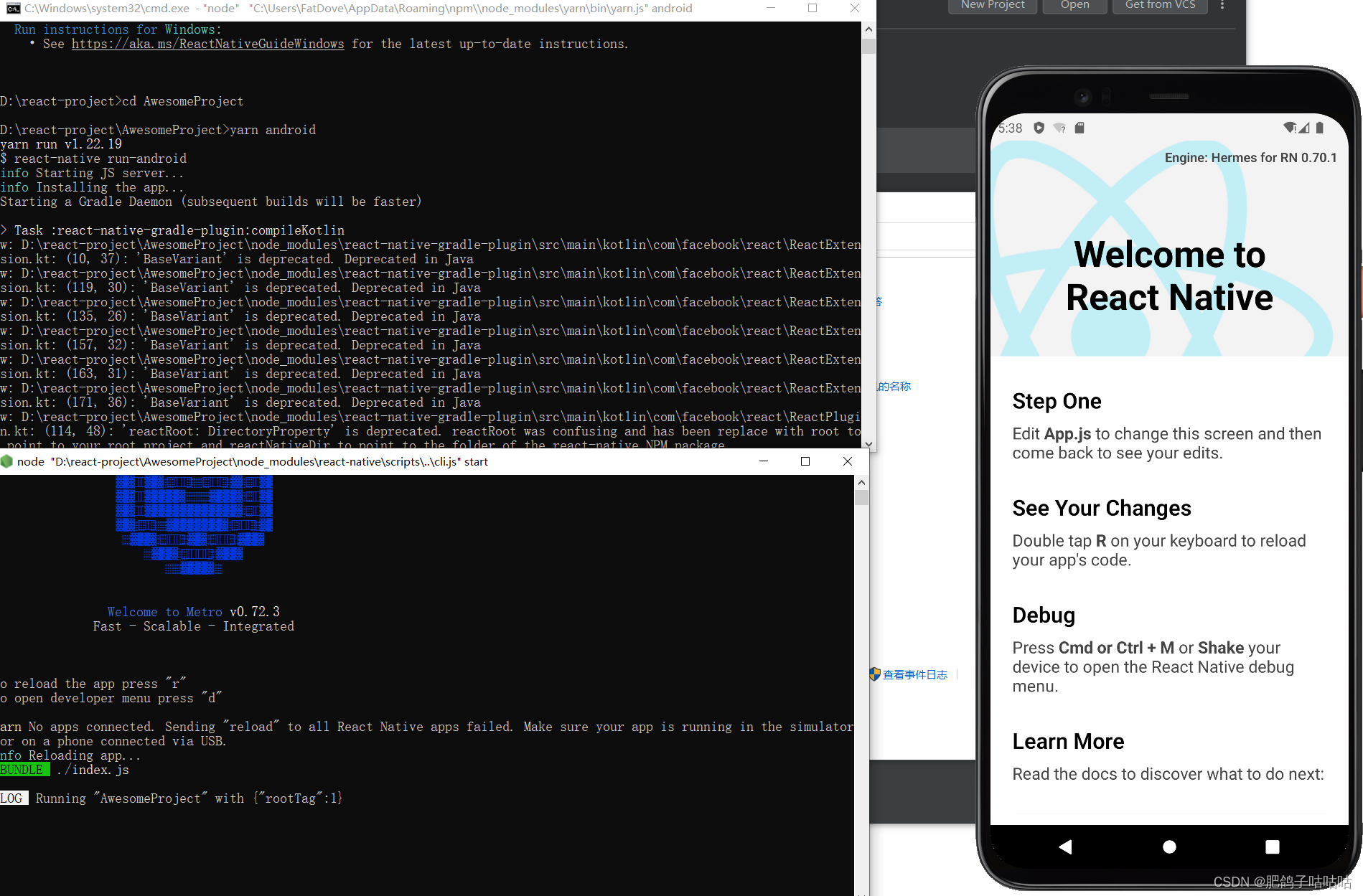
Task: Tap the shield icon in emulator status bar
Action: click(1038, 128)
